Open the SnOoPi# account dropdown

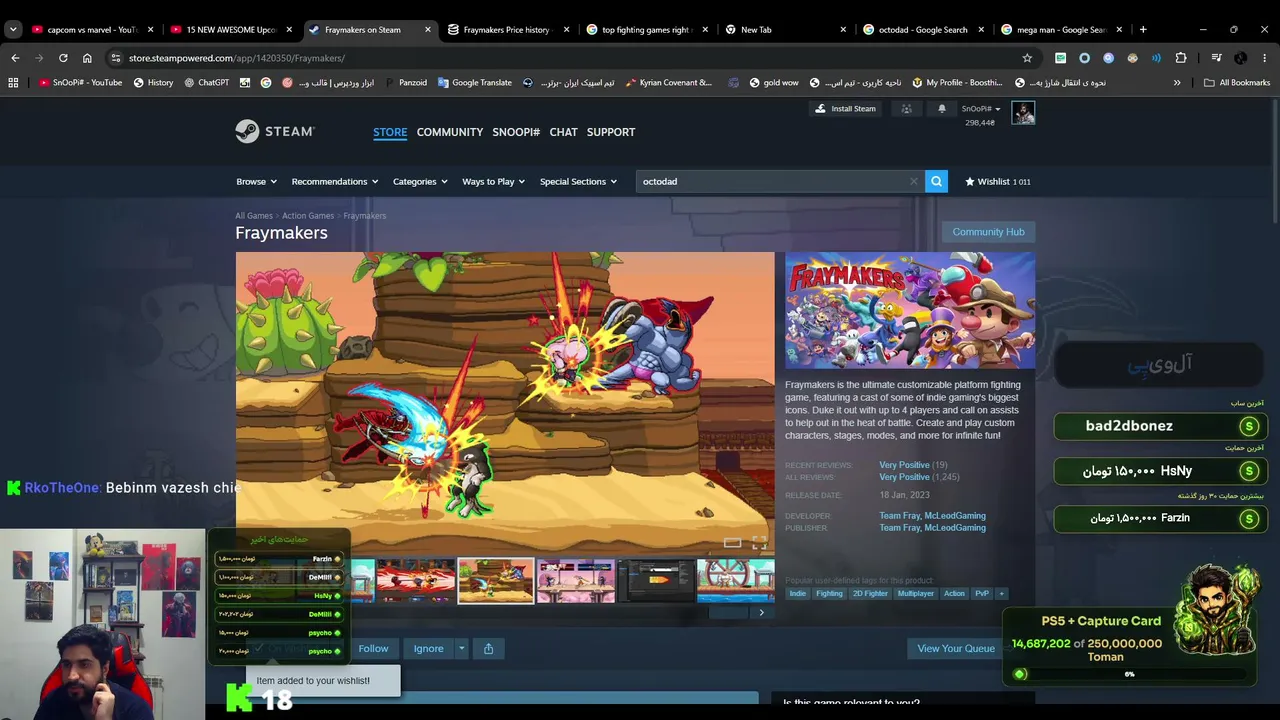pyautogui.click(x=981, y=109)
